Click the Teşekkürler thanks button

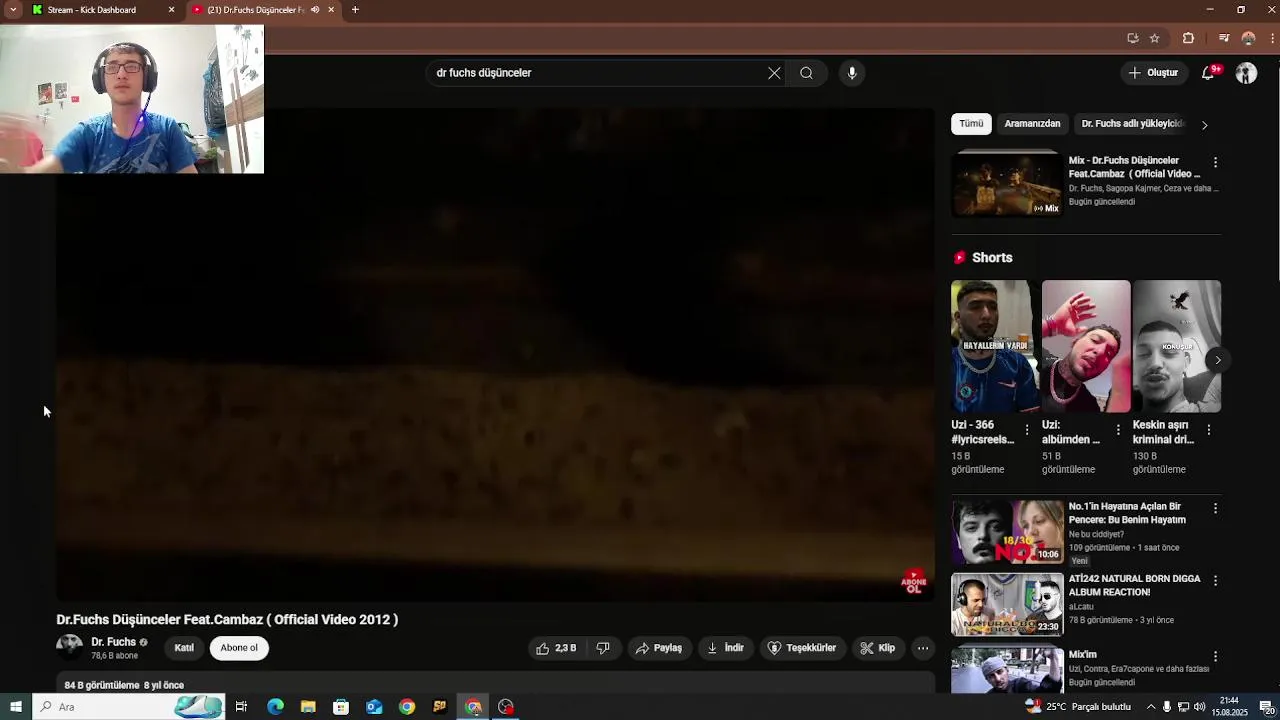tap(802, 648)
